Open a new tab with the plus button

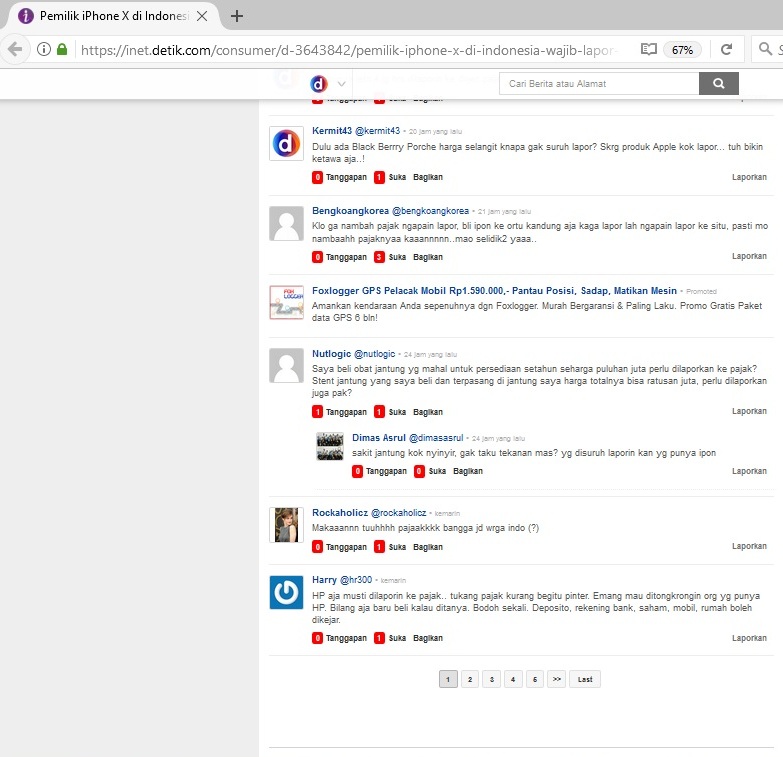pyautogui.click(x=237, y=16)
